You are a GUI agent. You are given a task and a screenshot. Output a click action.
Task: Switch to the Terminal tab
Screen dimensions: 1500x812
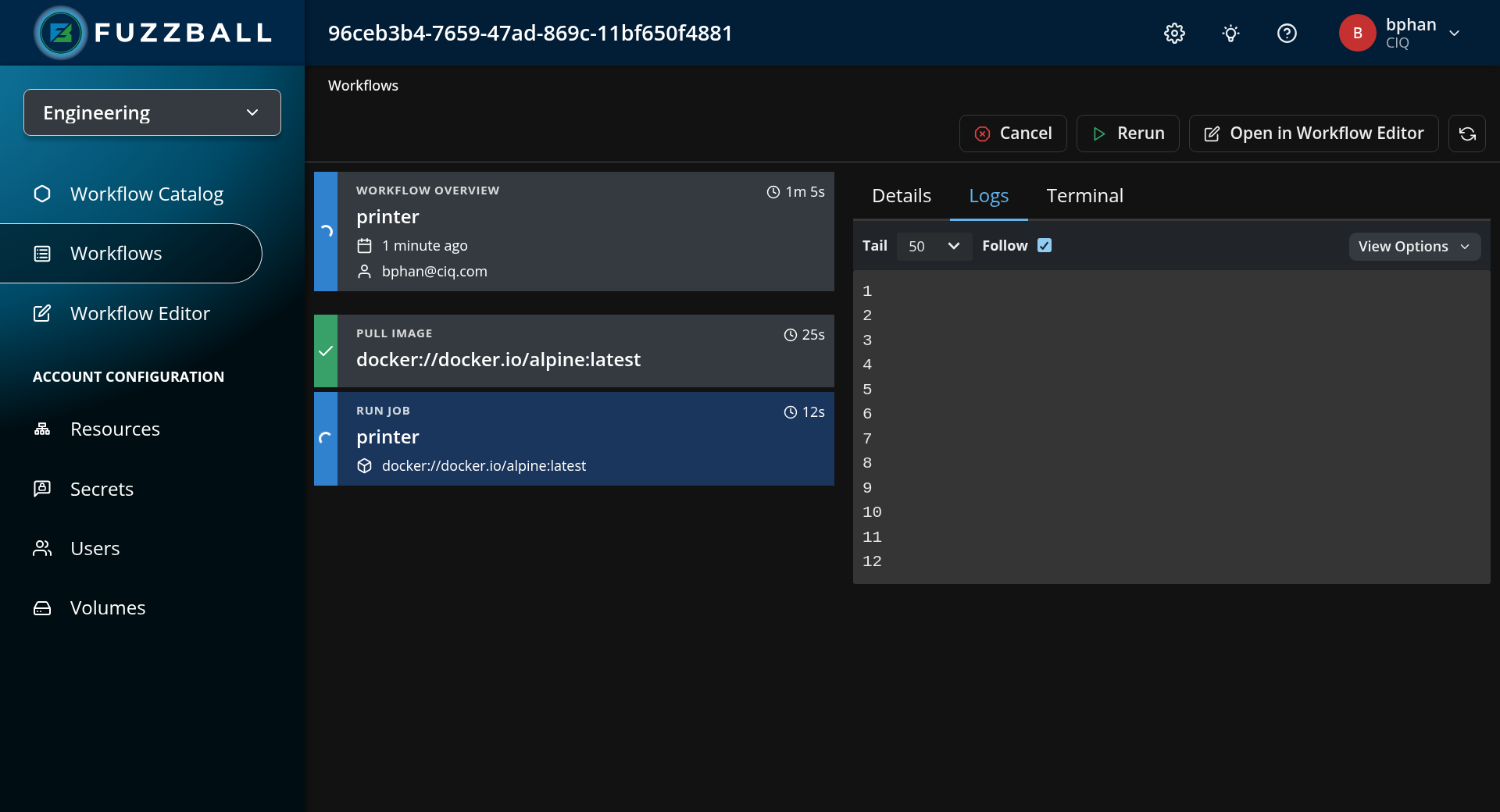[1084, 195]
